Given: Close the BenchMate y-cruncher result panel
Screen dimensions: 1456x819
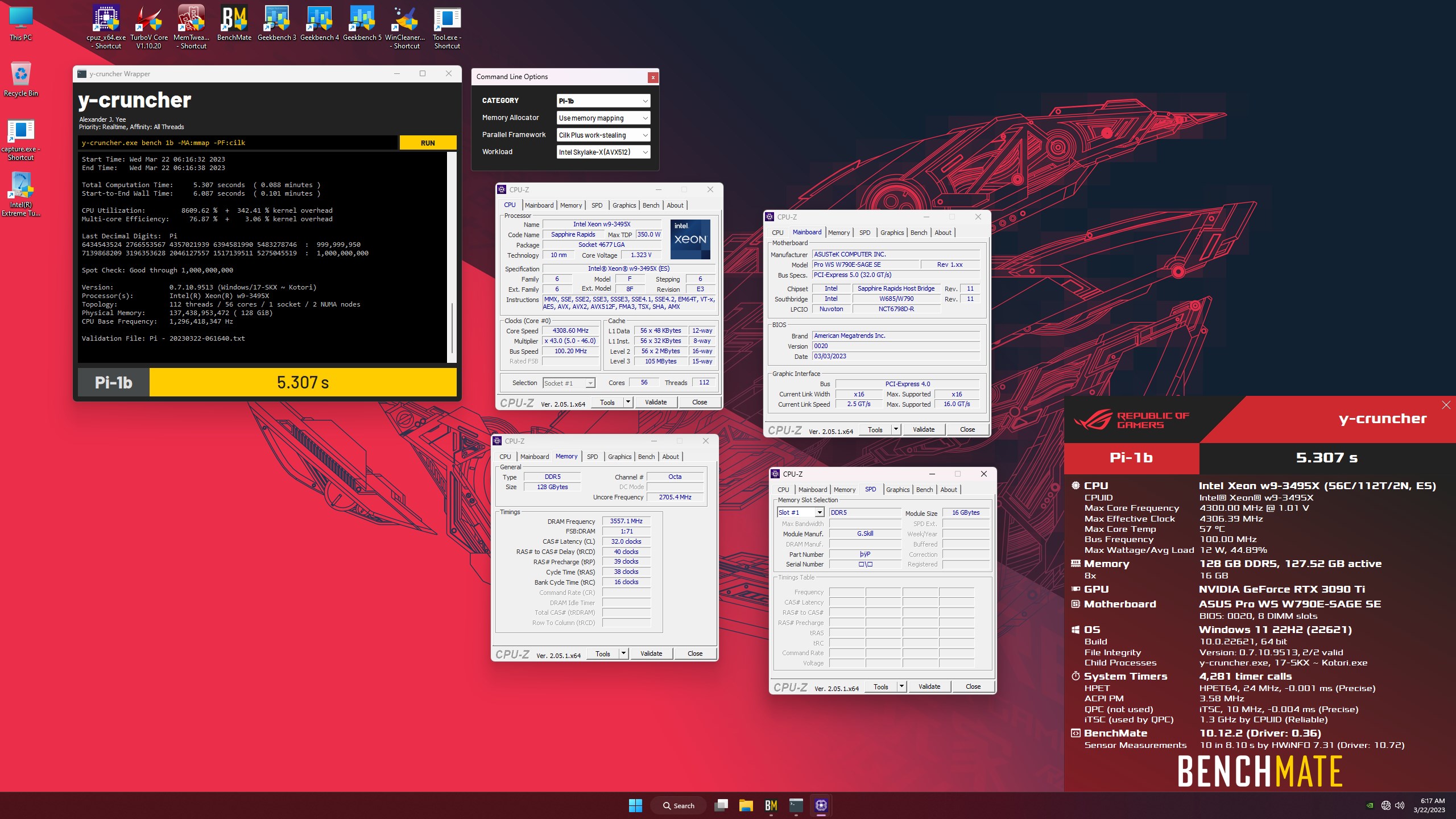Looking at the screenshot, I should (x=1446, y=405).
